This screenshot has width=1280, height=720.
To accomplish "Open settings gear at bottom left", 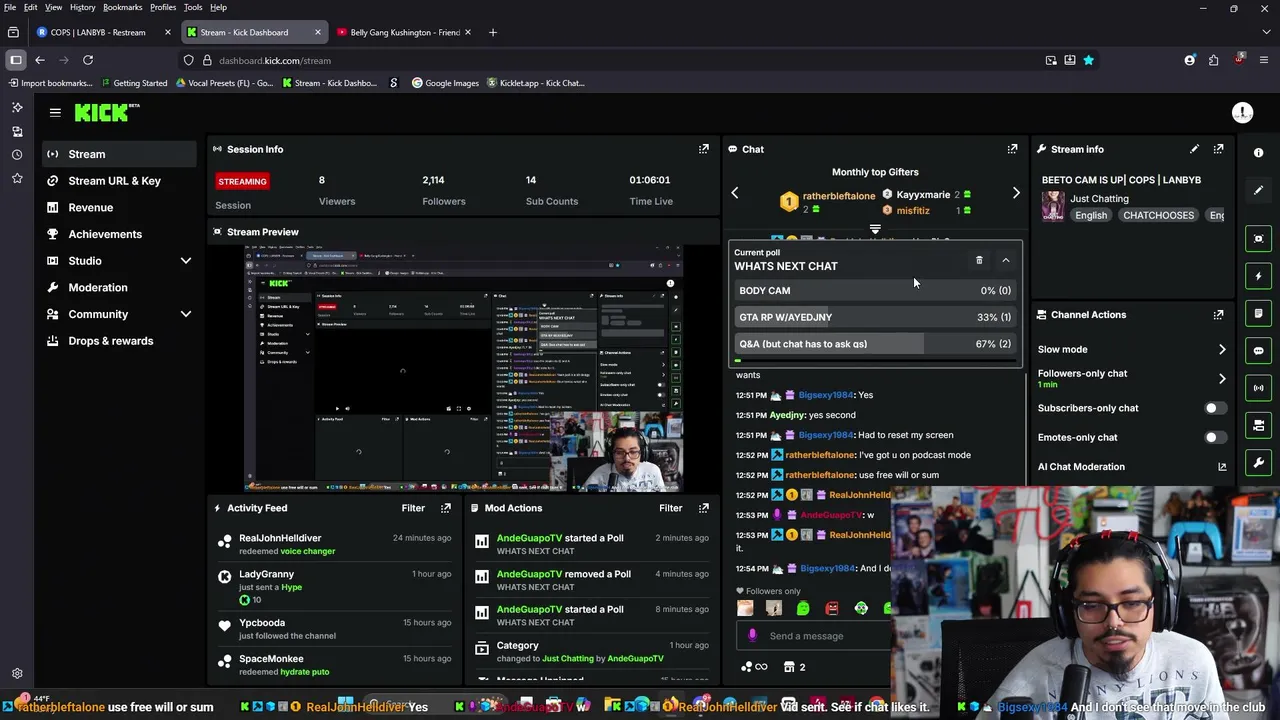I will (17, 674).
